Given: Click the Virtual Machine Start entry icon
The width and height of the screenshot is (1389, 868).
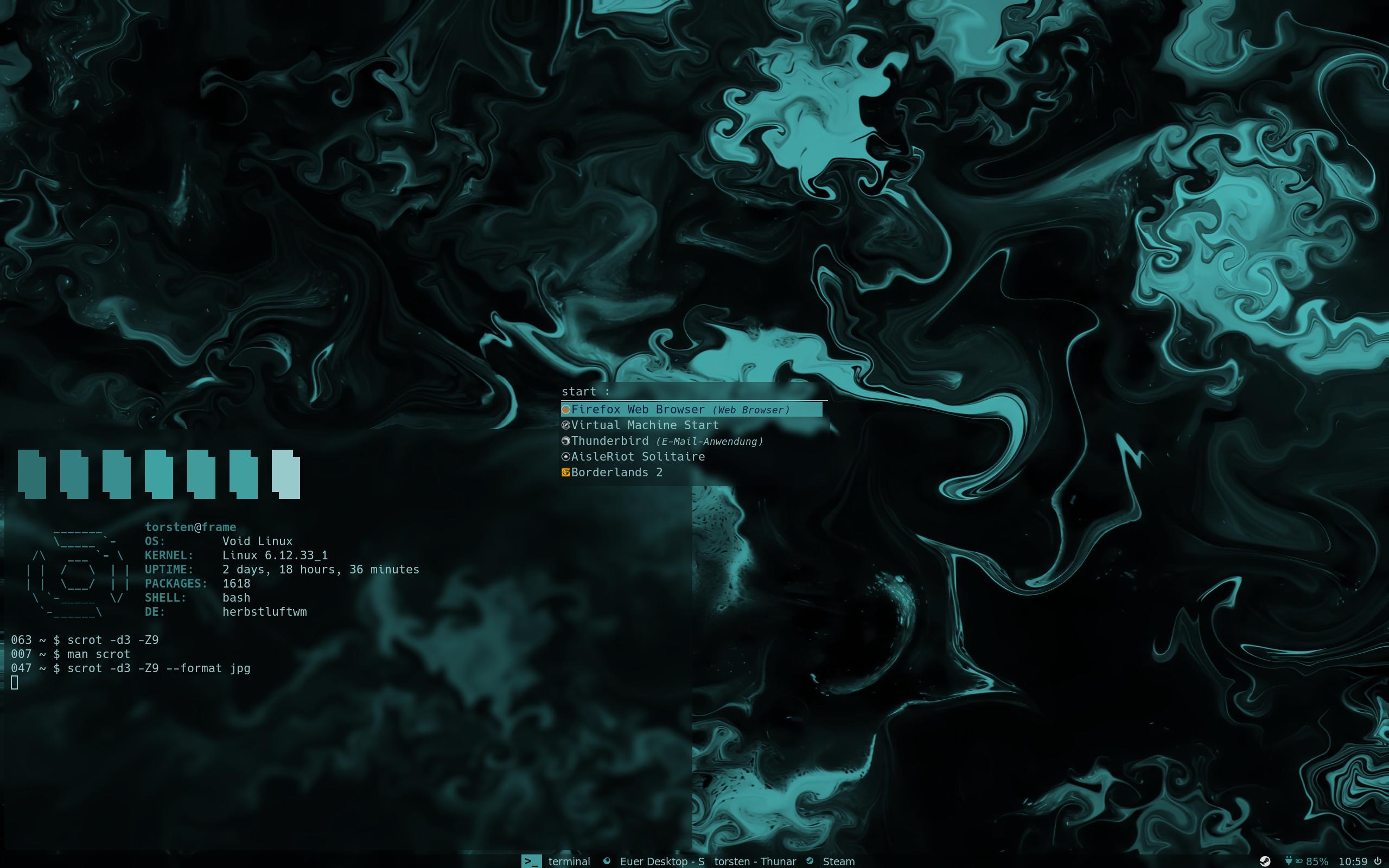Looking at the screenshot, I should click(565, 425).
